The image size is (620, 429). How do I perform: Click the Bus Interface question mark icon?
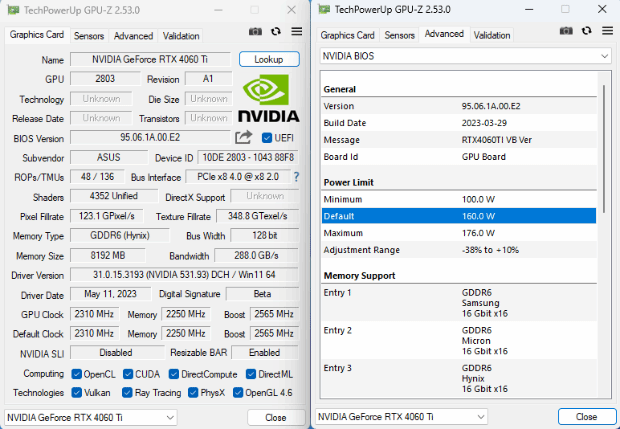pyautogui.click(x=296, y=177)
